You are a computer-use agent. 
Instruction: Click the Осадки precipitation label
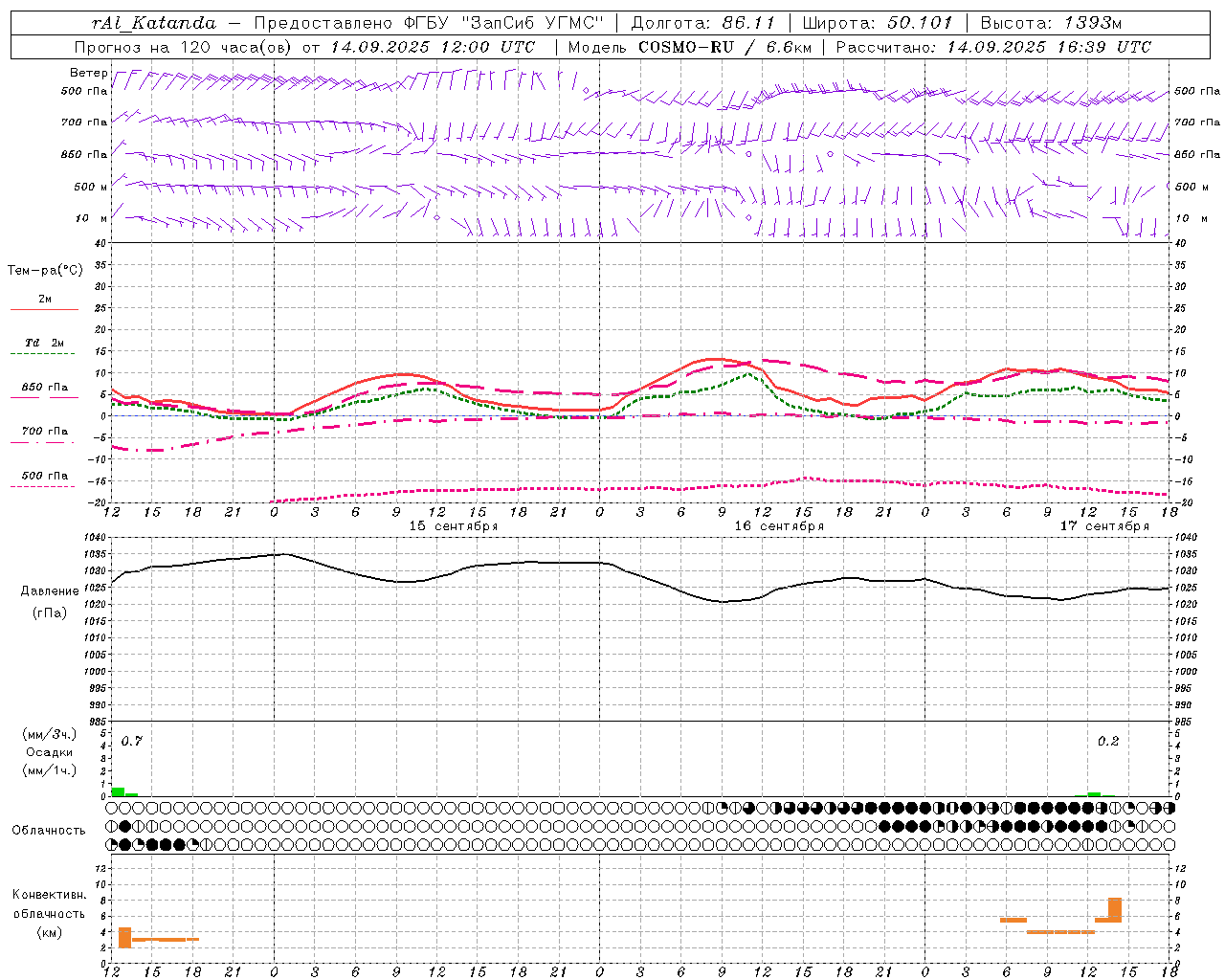coord(49,752)
